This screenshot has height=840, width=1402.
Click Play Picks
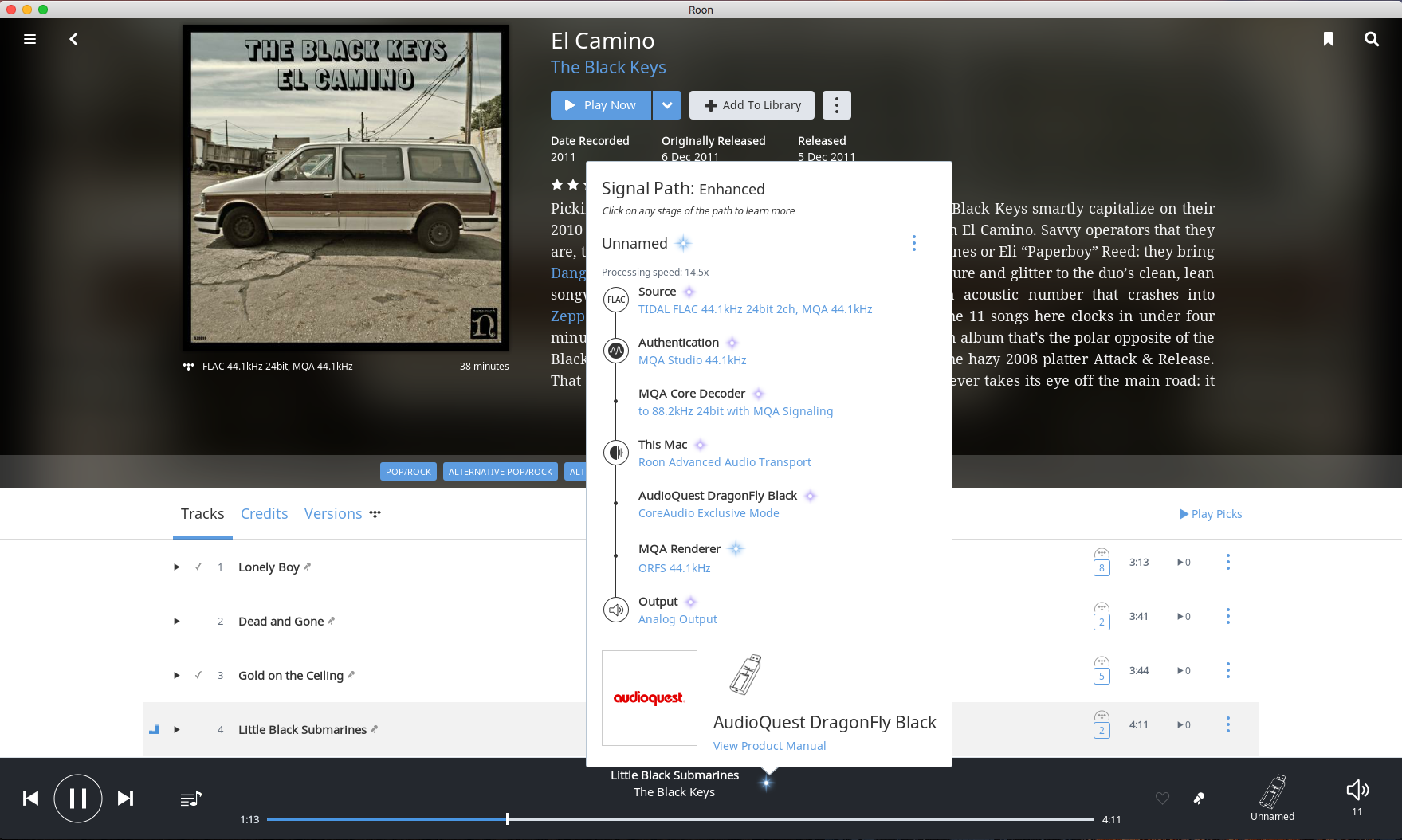coord(1211,514)
